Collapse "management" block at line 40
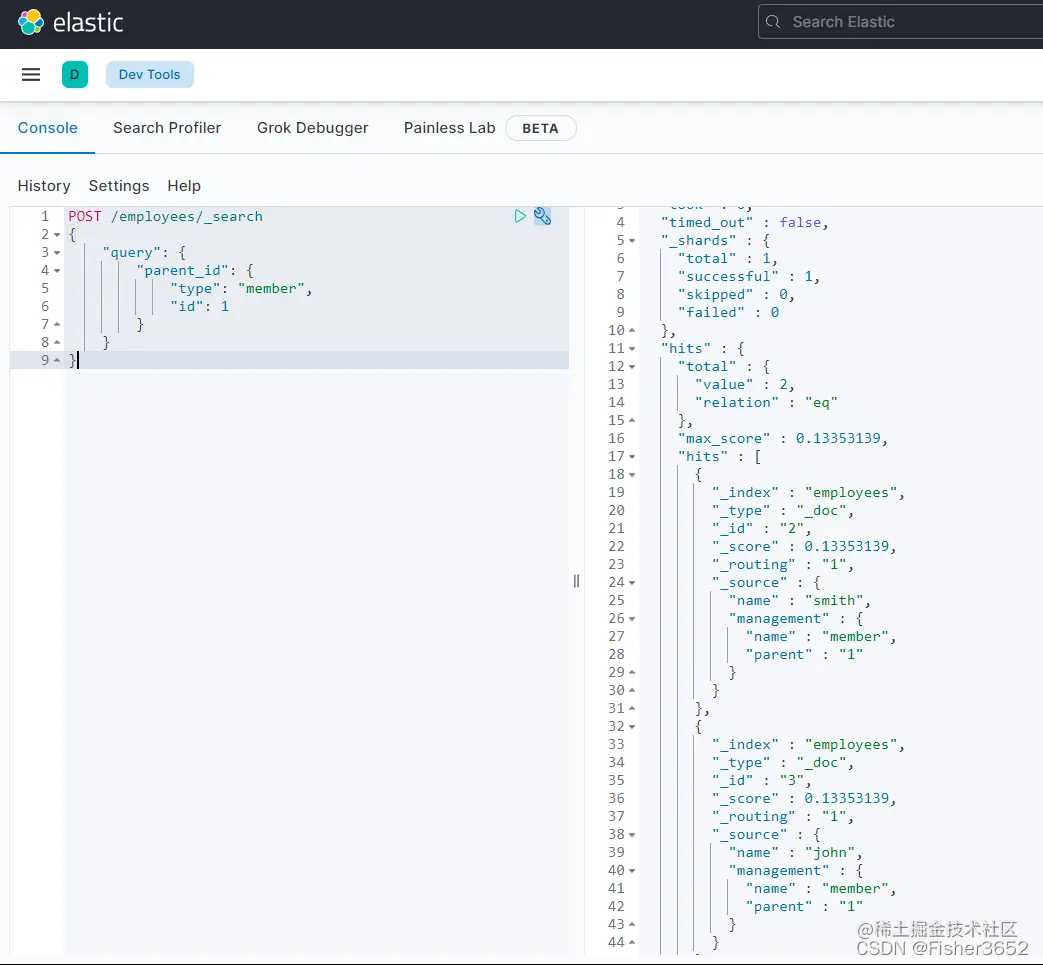Screen dimensions: 1043x965 (632, 871)
